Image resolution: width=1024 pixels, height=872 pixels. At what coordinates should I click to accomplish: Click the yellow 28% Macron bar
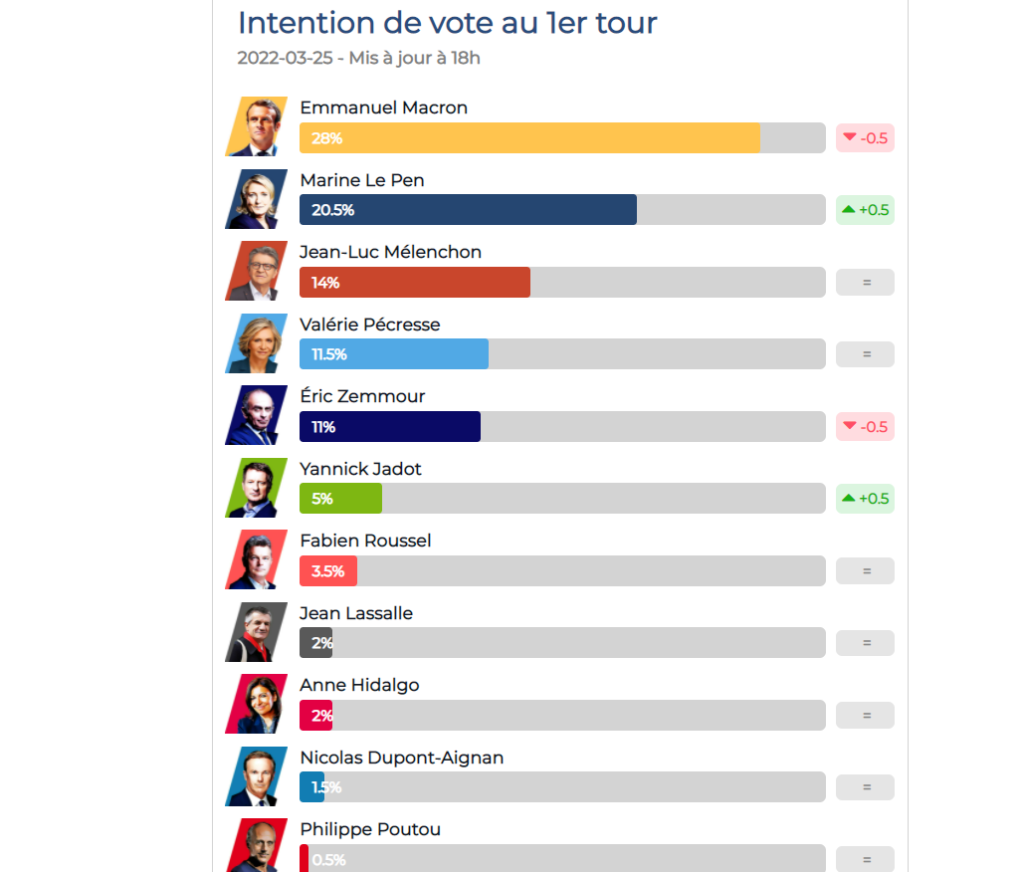(x=530, y=138)
